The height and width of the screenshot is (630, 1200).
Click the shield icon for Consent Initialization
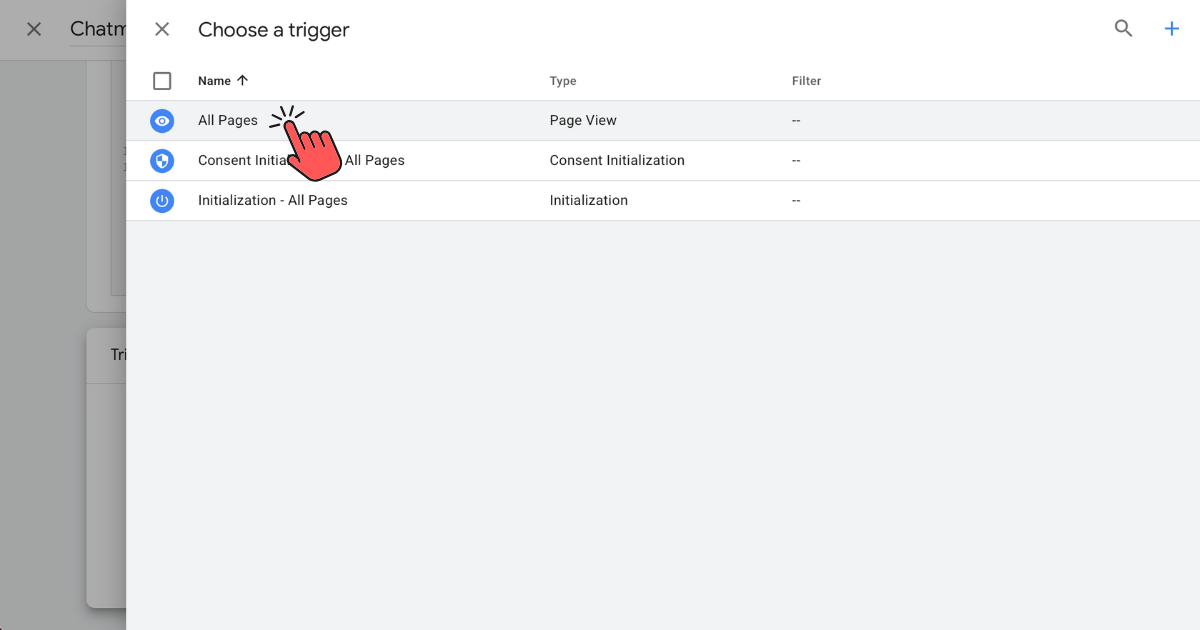(162, 161)
